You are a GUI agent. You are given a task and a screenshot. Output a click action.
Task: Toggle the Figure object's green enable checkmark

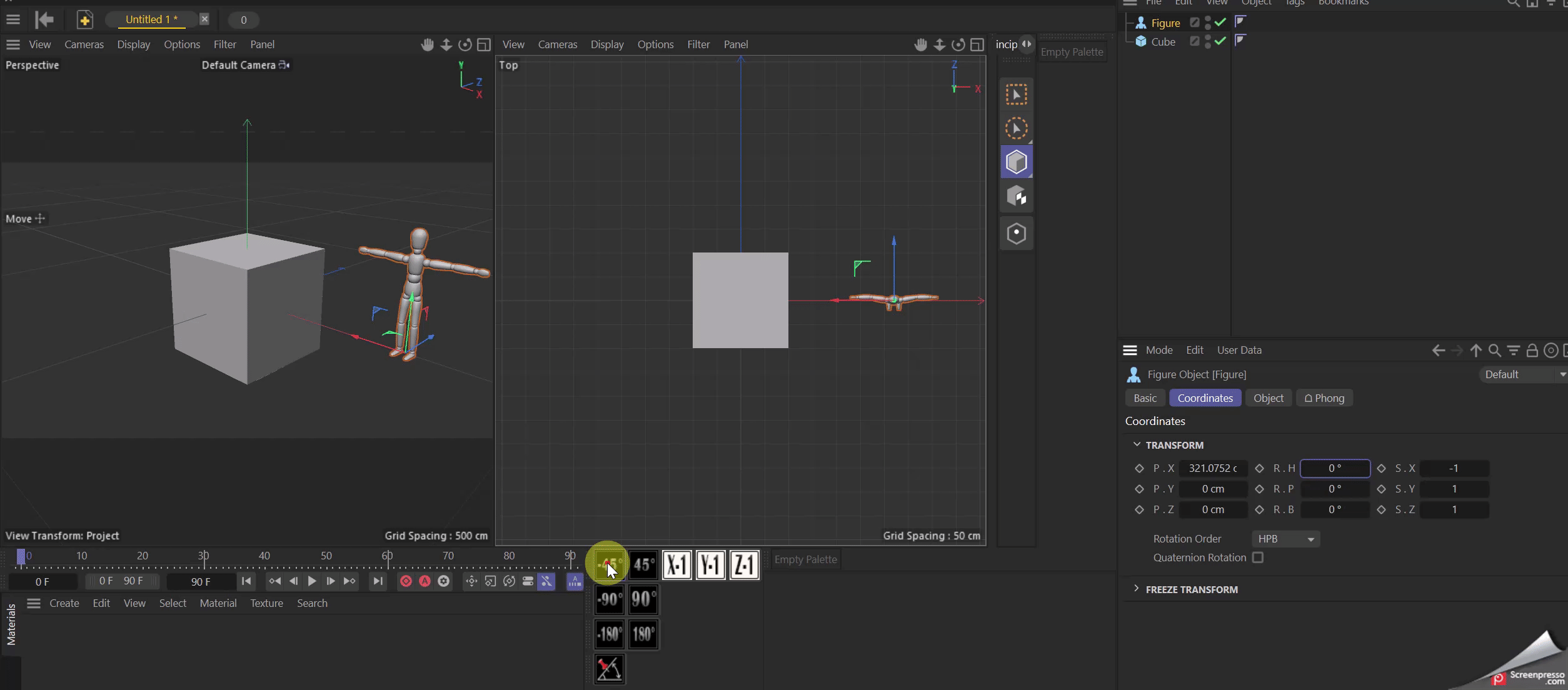pos(1220,22)
